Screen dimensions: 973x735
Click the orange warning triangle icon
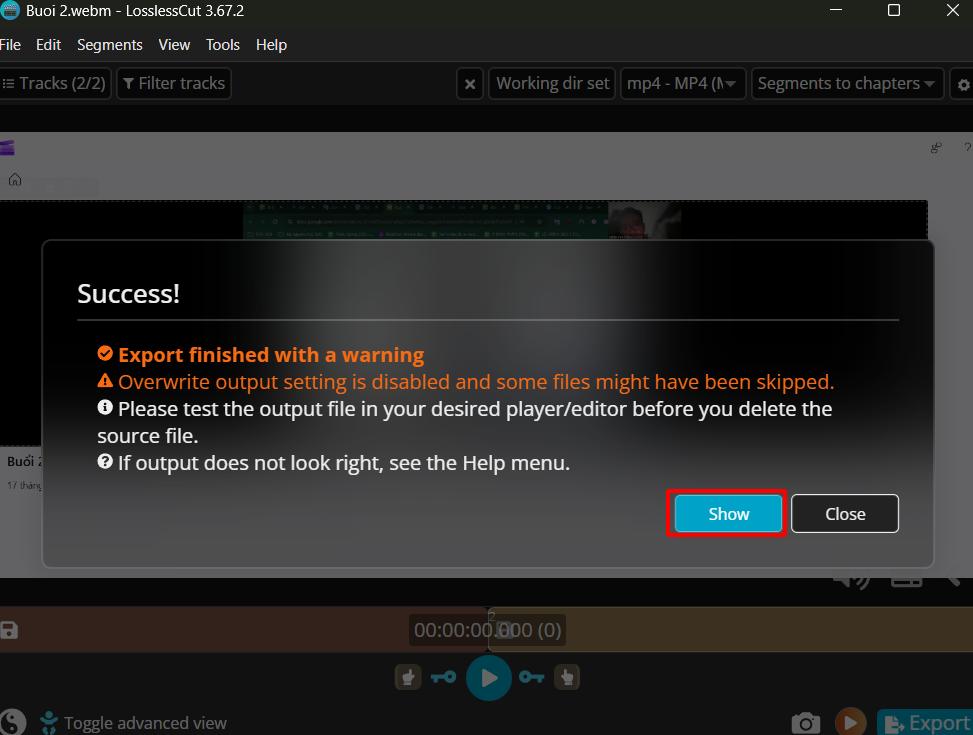(x=105, y=381)
